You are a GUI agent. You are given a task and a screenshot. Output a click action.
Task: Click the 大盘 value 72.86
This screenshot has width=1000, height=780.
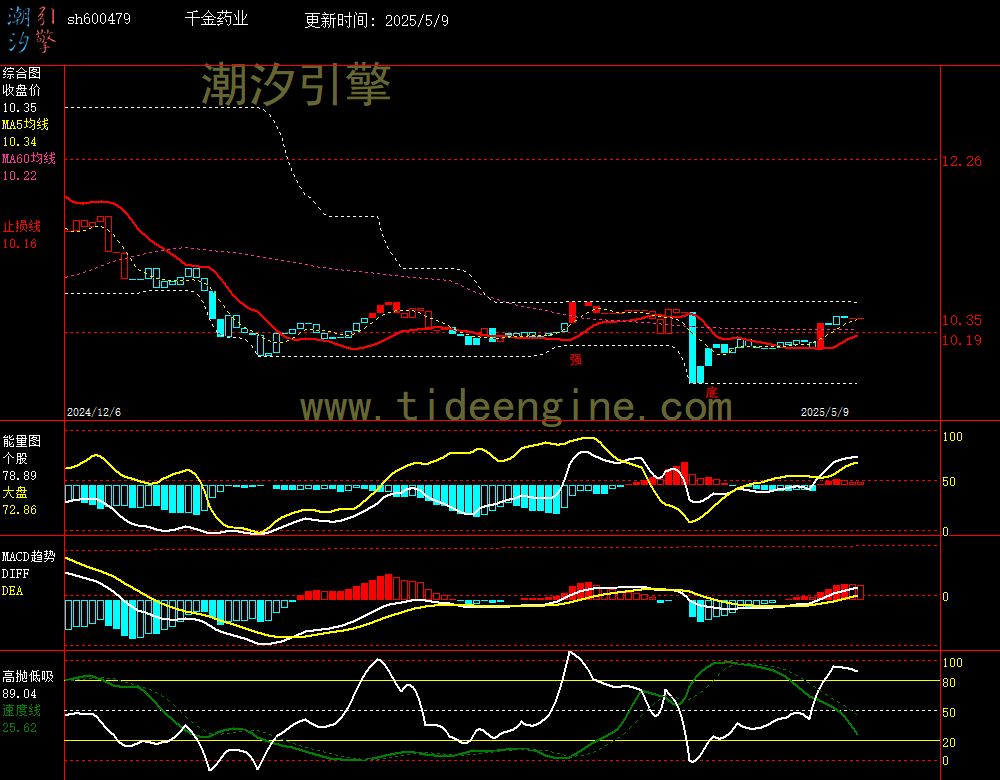(x=19, y=510)
